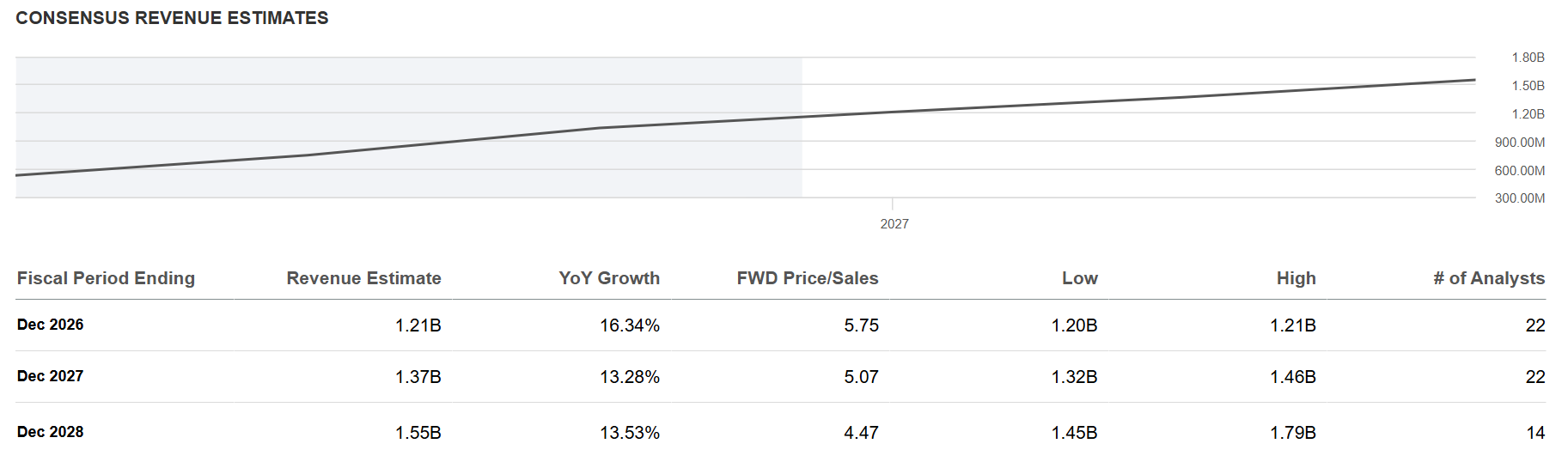Click the 2027 marker on chart axis

894,223
